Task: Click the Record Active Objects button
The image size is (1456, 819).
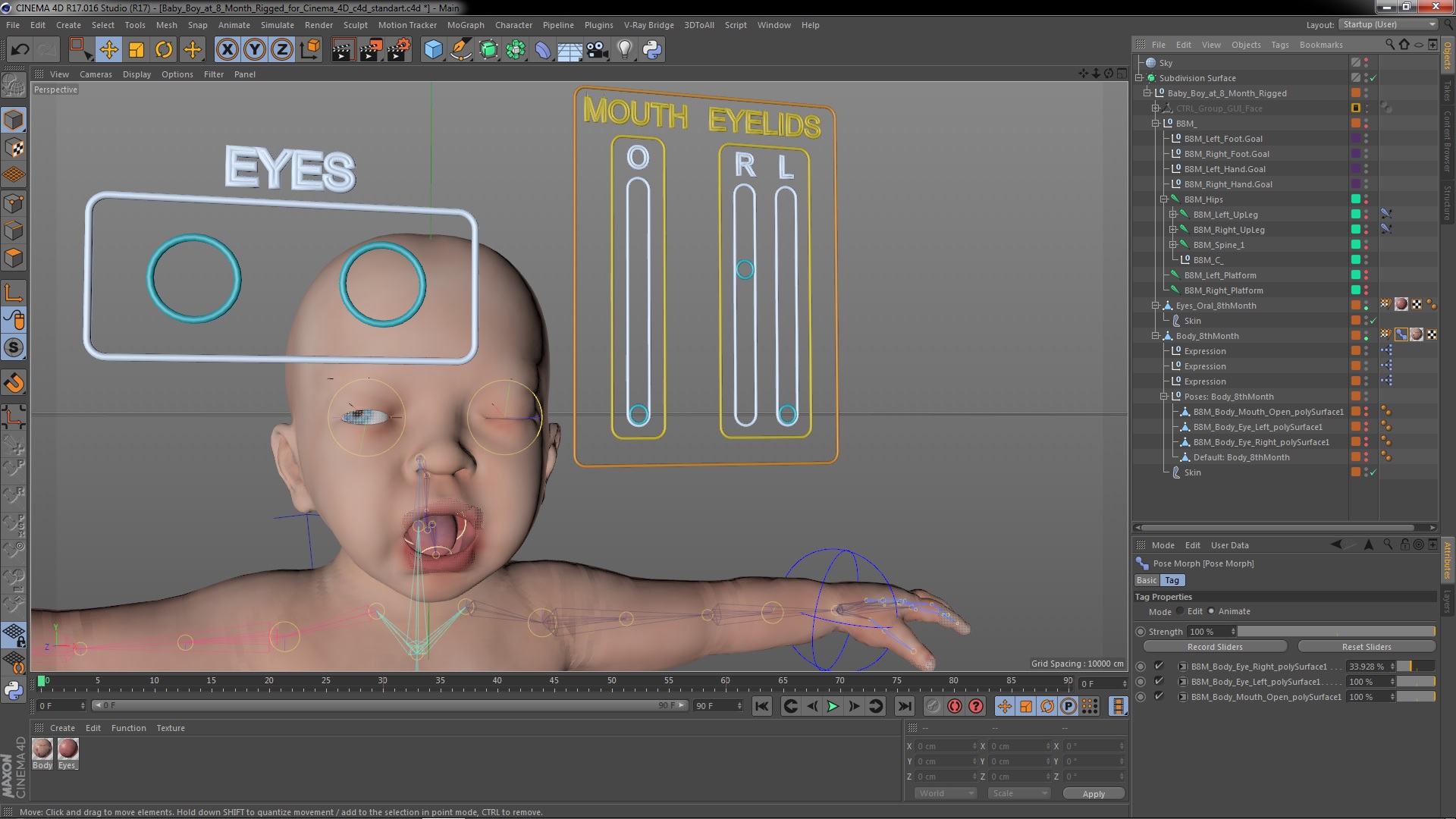Action: tap(934, 706)
